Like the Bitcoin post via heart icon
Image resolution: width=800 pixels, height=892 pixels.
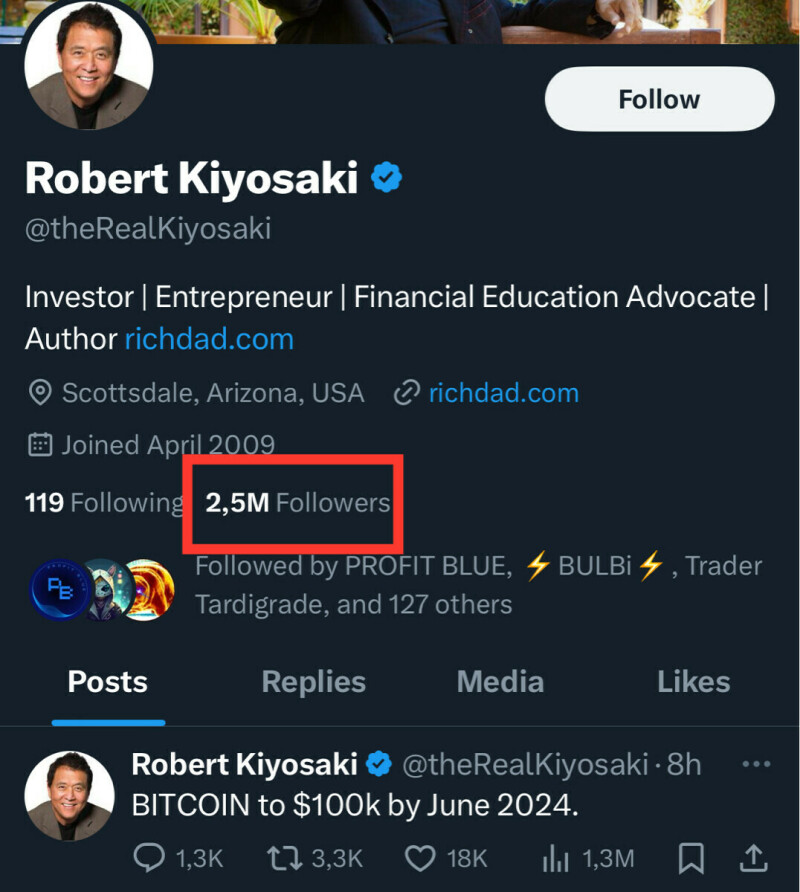click(x=421, y=857)
